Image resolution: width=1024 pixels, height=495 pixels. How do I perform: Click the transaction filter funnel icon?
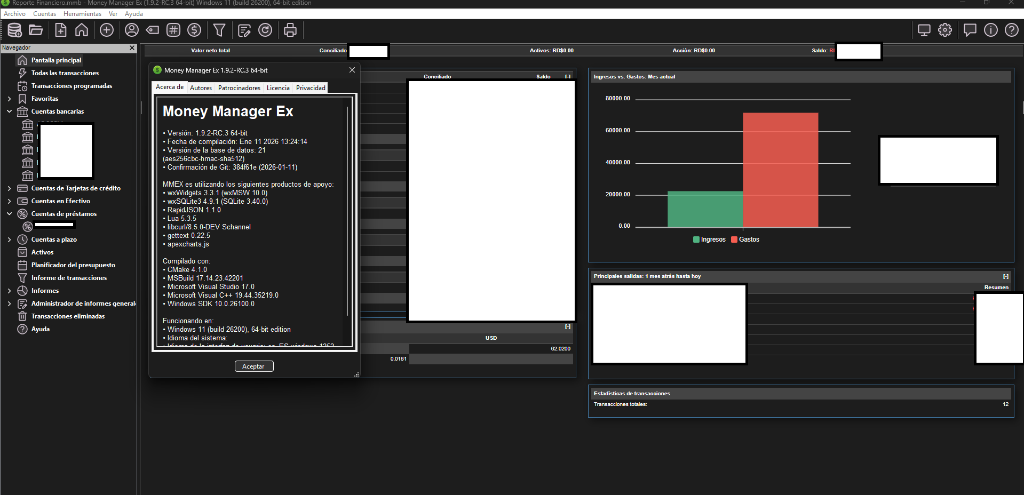click(219, 30)
